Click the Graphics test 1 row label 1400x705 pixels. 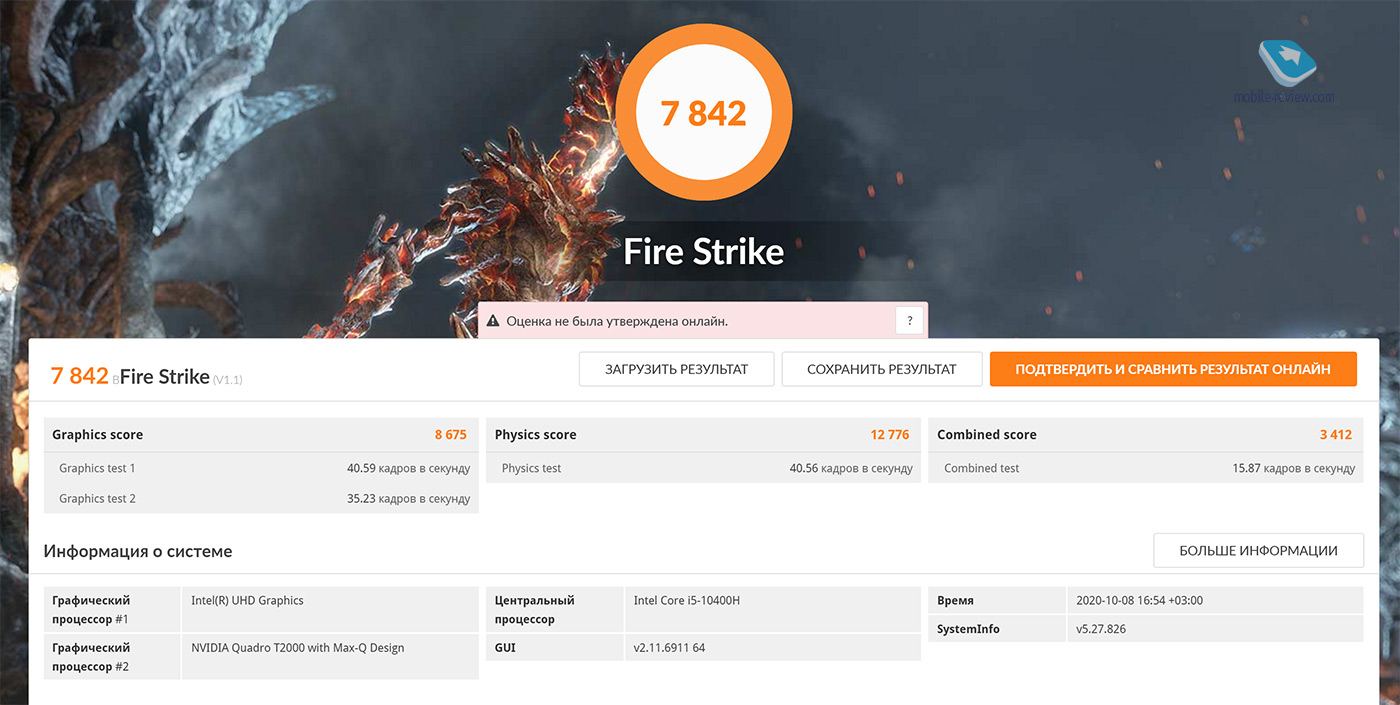97,468
